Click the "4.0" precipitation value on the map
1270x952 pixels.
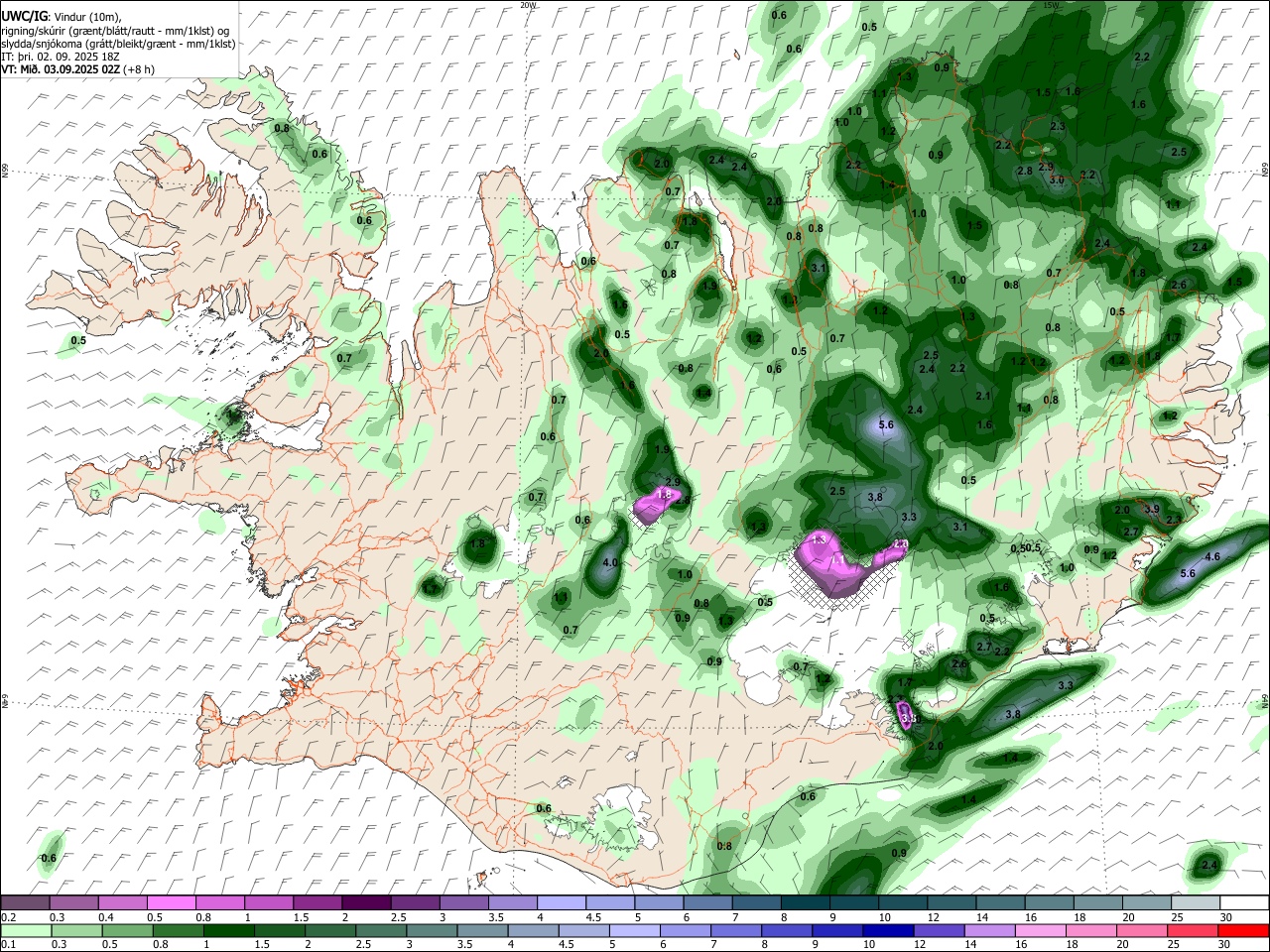pos(610,563)
